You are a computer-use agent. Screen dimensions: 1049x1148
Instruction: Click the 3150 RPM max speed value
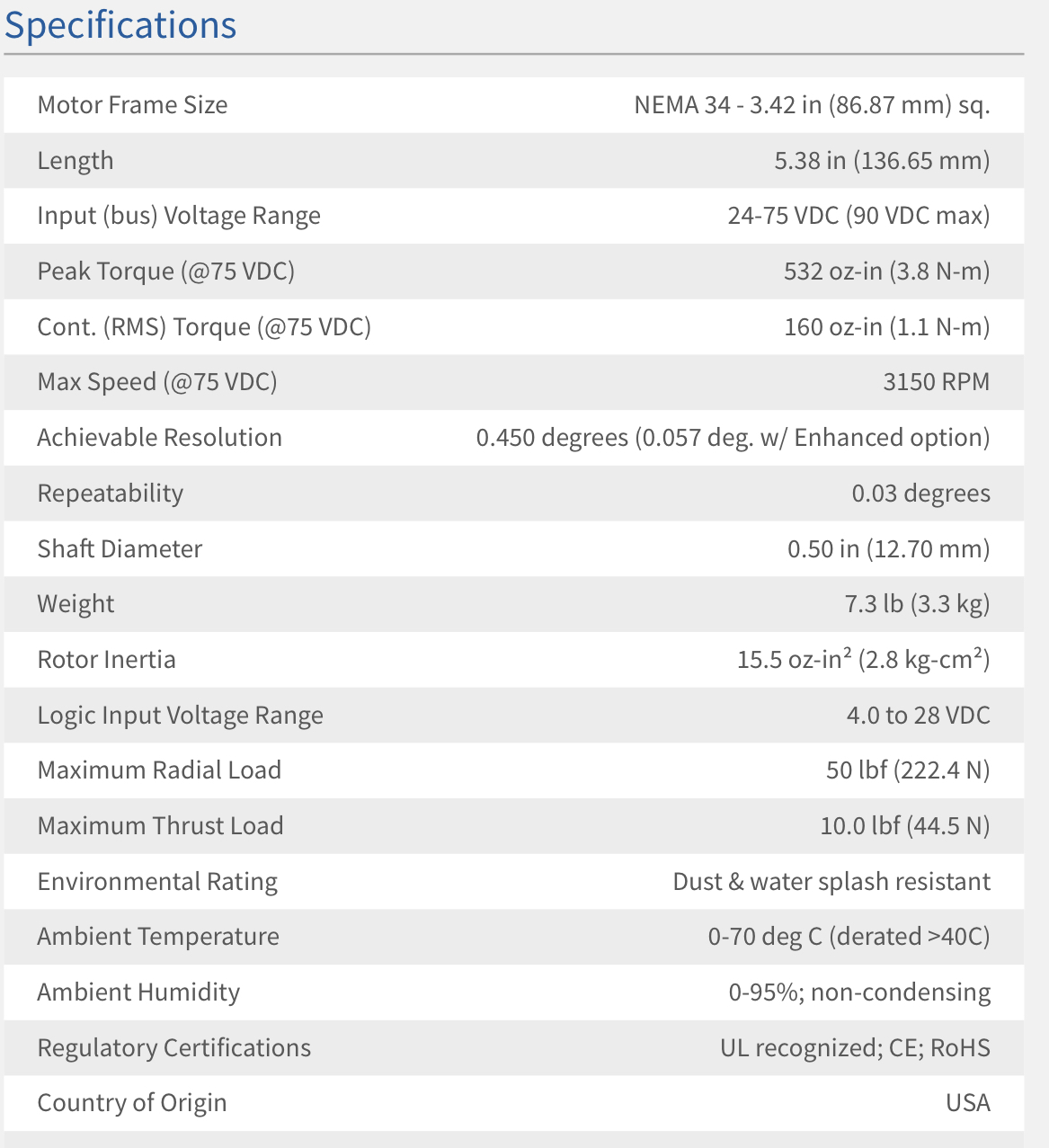(x=935, y=382)
